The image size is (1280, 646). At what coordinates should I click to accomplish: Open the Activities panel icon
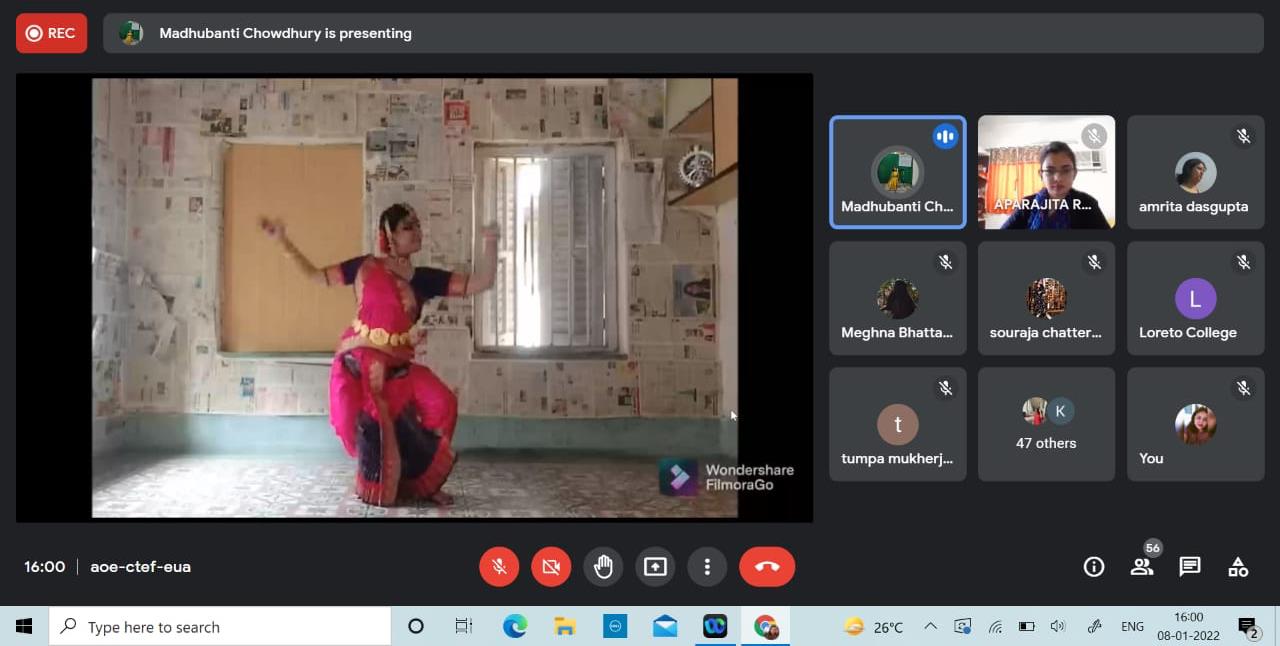point(1238,567)
